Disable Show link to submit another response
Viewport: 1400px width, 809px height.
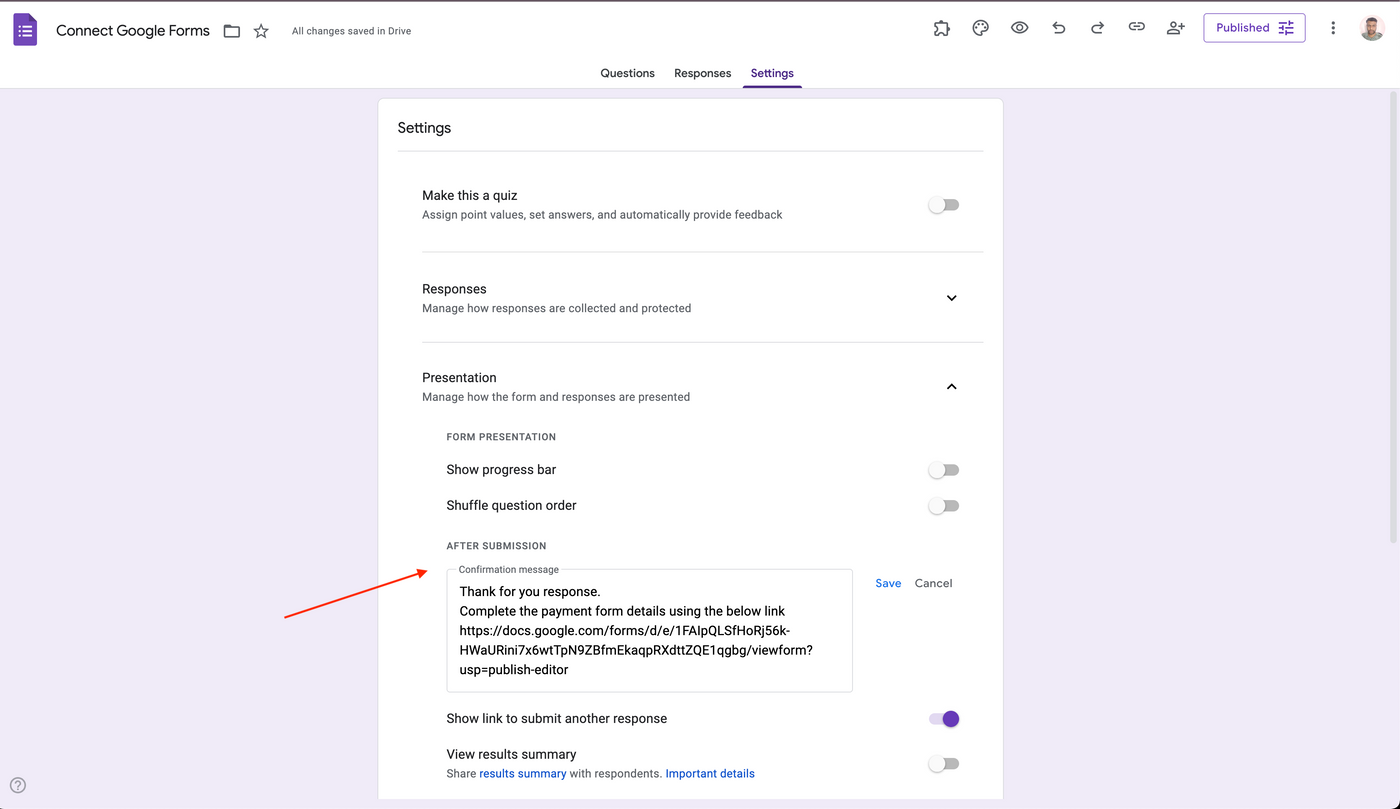pyautogui.click(x=943, y=718)
